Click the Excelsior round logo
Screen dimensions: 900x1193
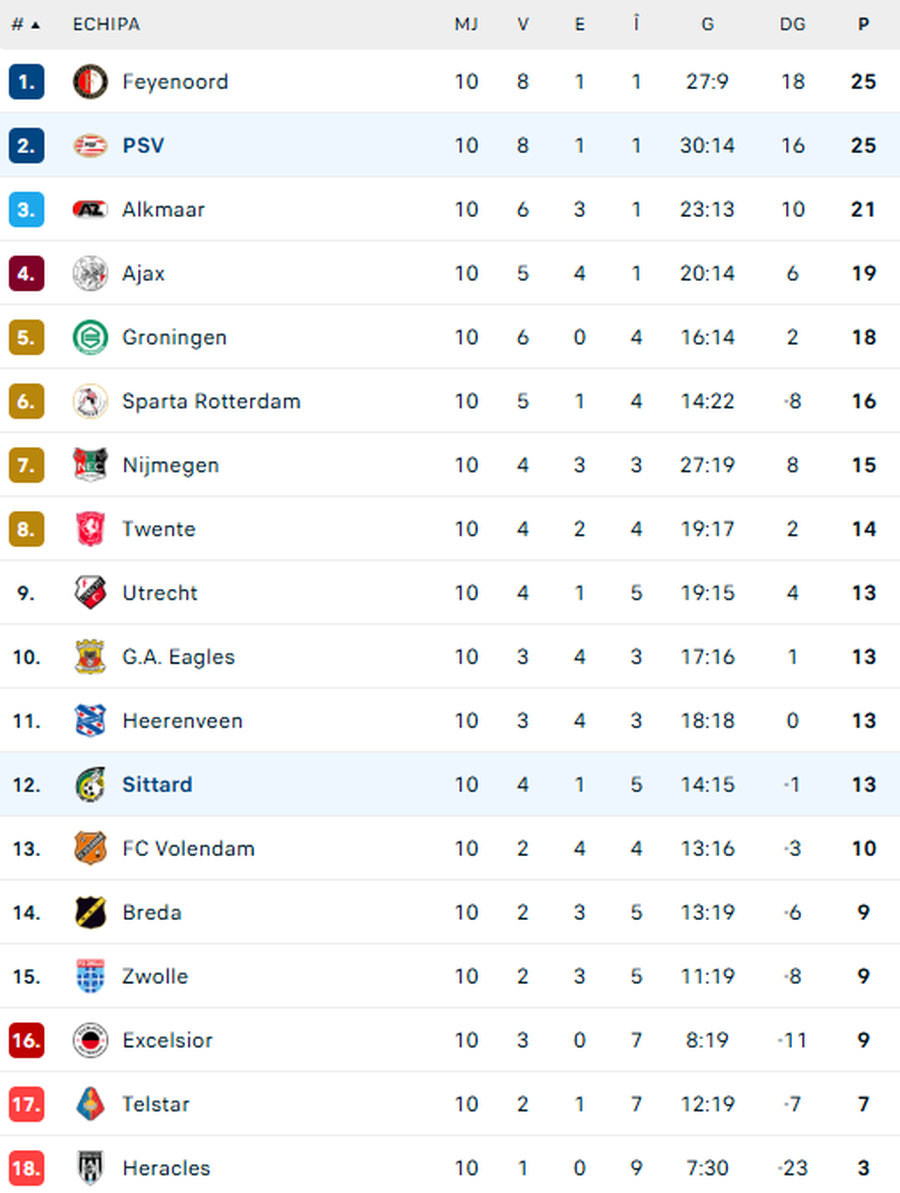click(x=90, y=1041)
